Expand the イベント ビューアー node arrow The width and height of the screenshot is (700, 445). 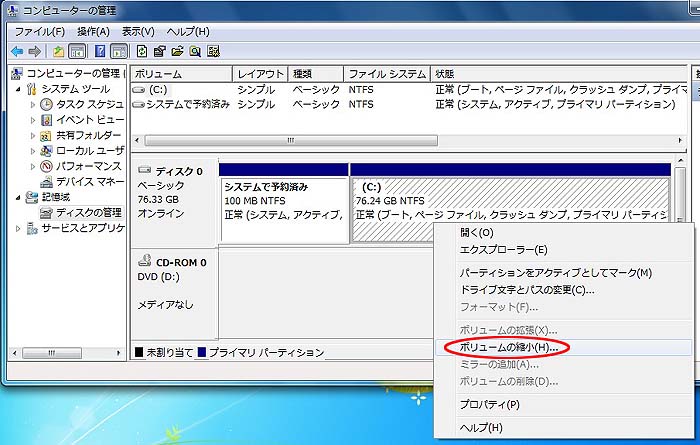coord(33,120)
